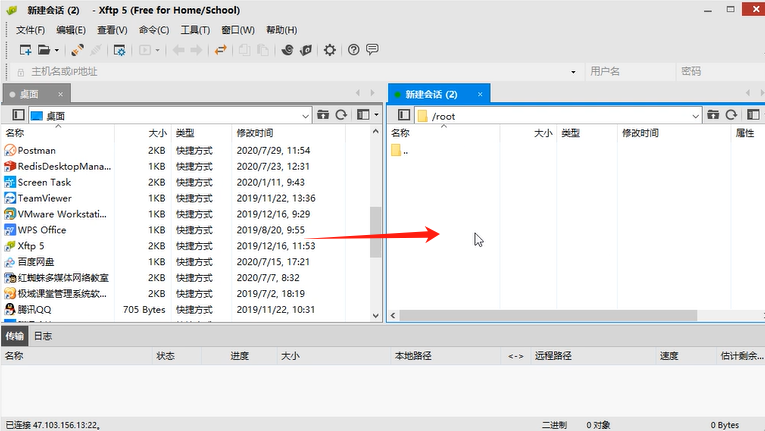Open the 查看(V) menu
The image size is (765, 431).
112,30
